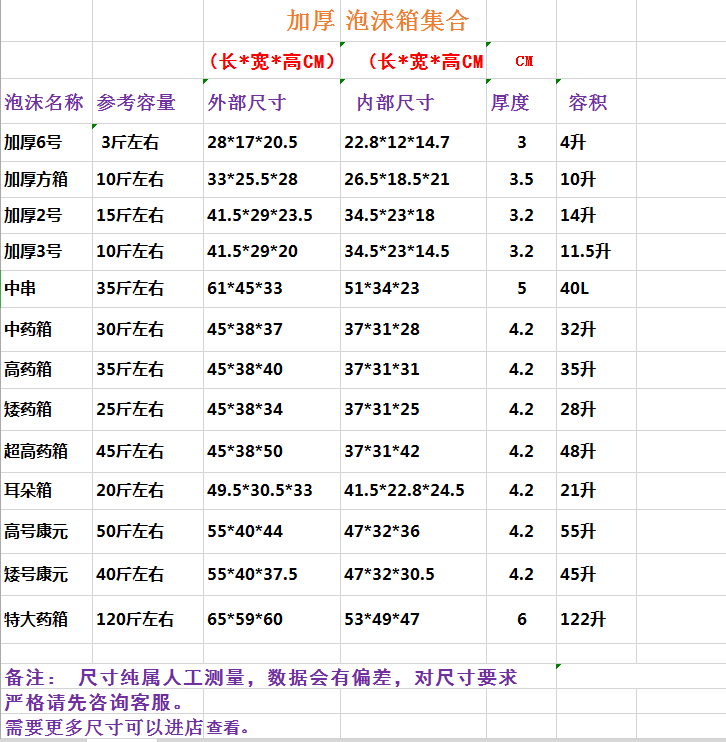726x742 pixels.
Task: Click the title cell "加厚 泡沫箱集合"
Action: [x=377, y=21]
